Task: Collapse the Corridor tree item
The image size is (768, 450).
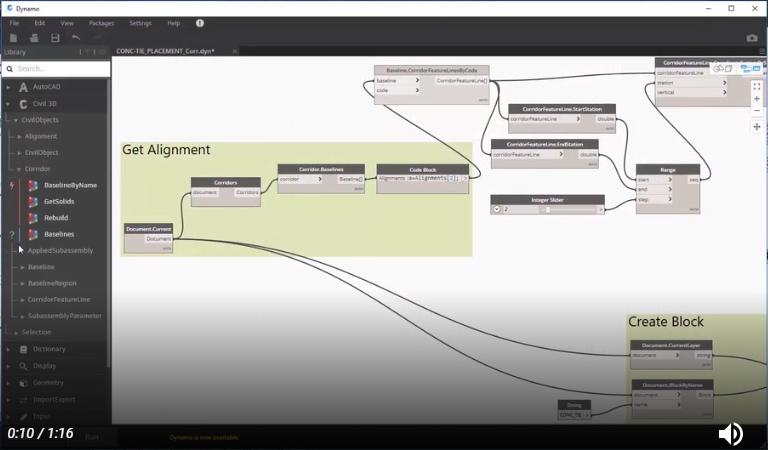Action: pyautogui.click(x=19, y=169)
